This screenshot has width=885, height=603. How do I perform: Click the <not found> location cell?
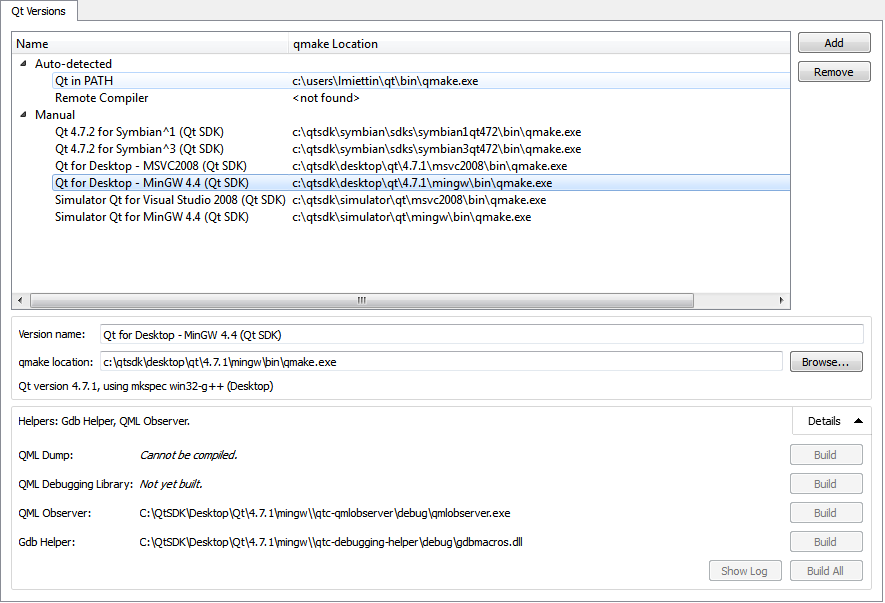click(326, 98)
